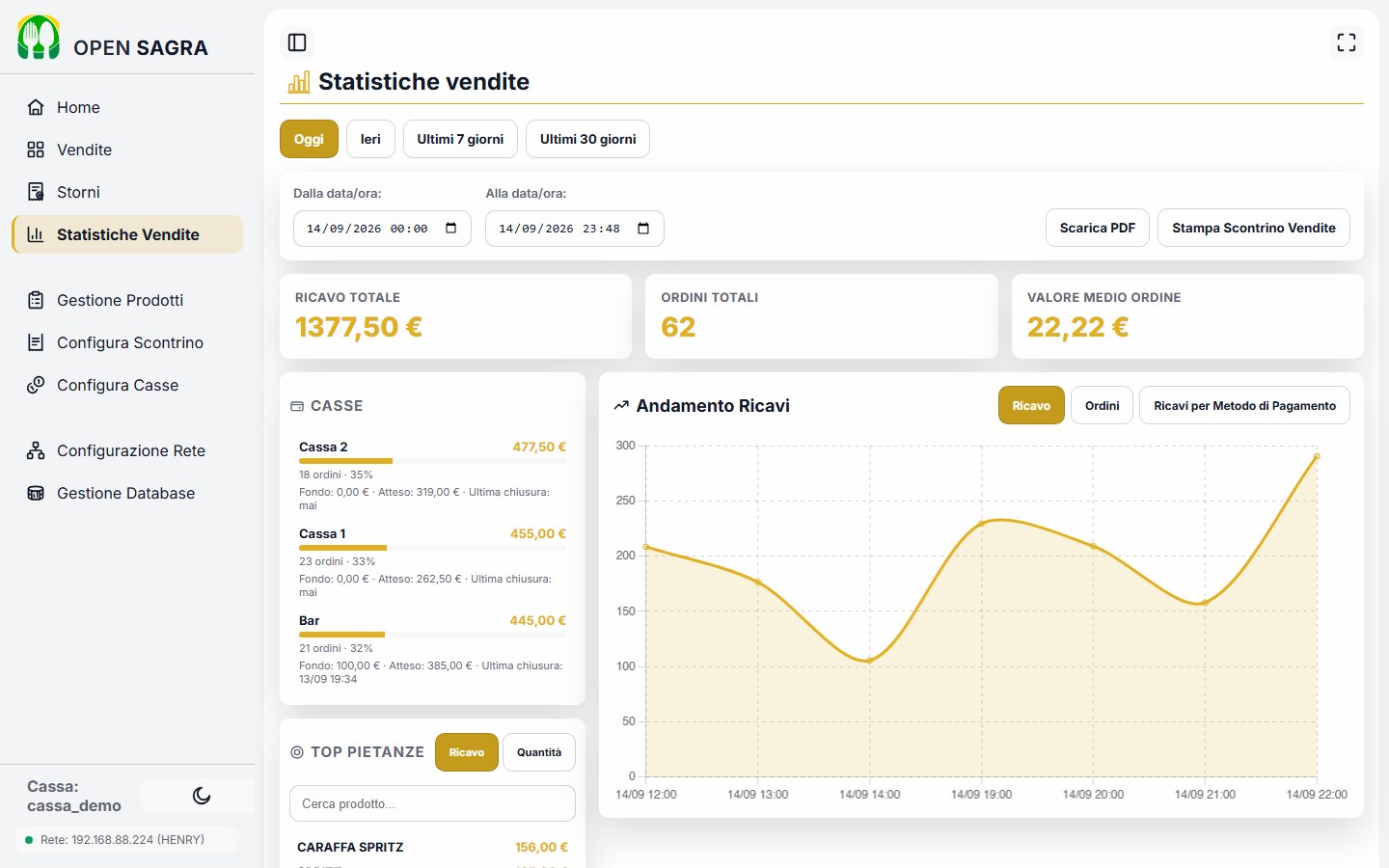
Task: Click the Cassa: cassa_demo label
Action: pos(74,796)
